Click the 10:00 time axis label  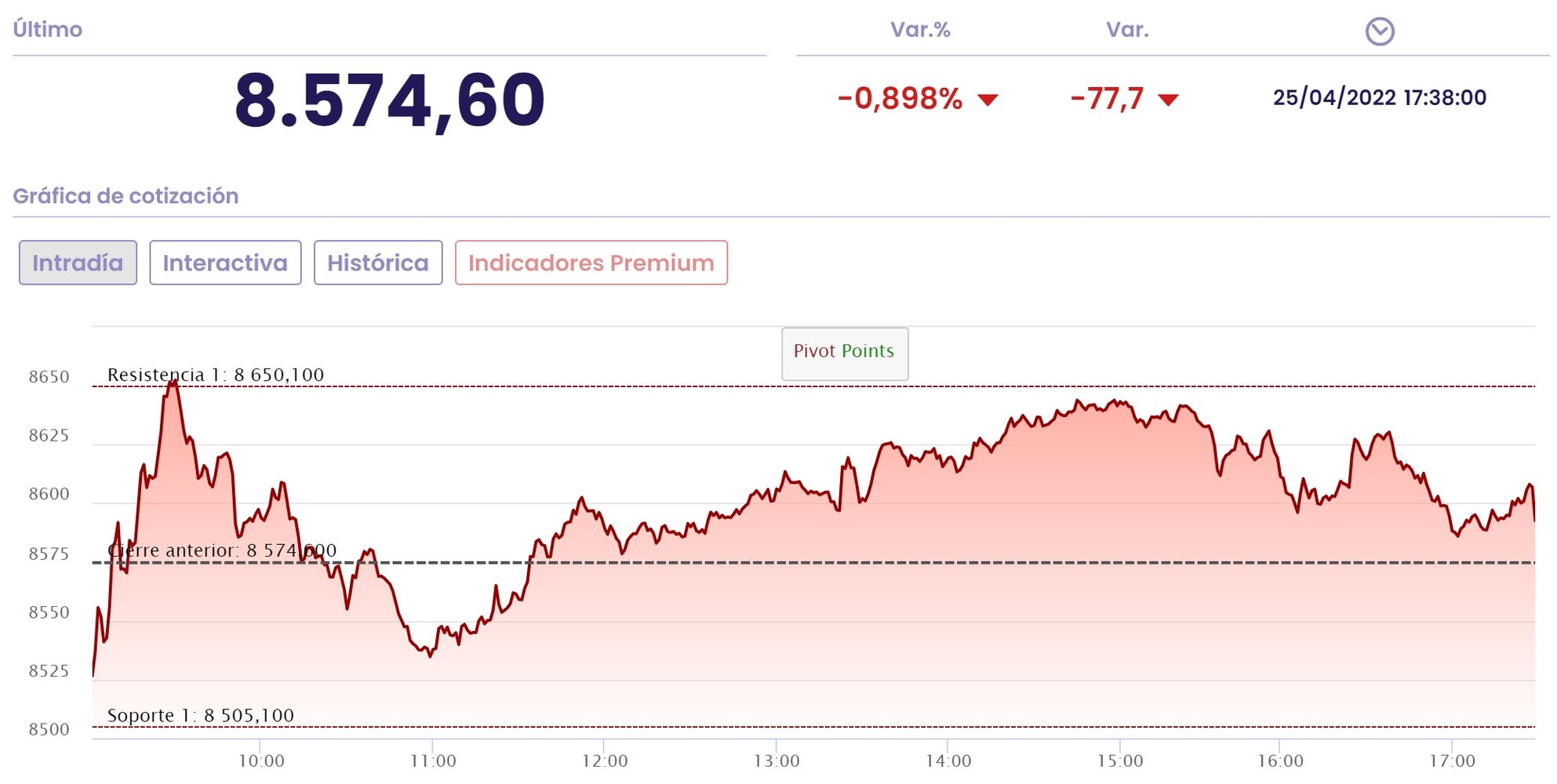[261, 760]
